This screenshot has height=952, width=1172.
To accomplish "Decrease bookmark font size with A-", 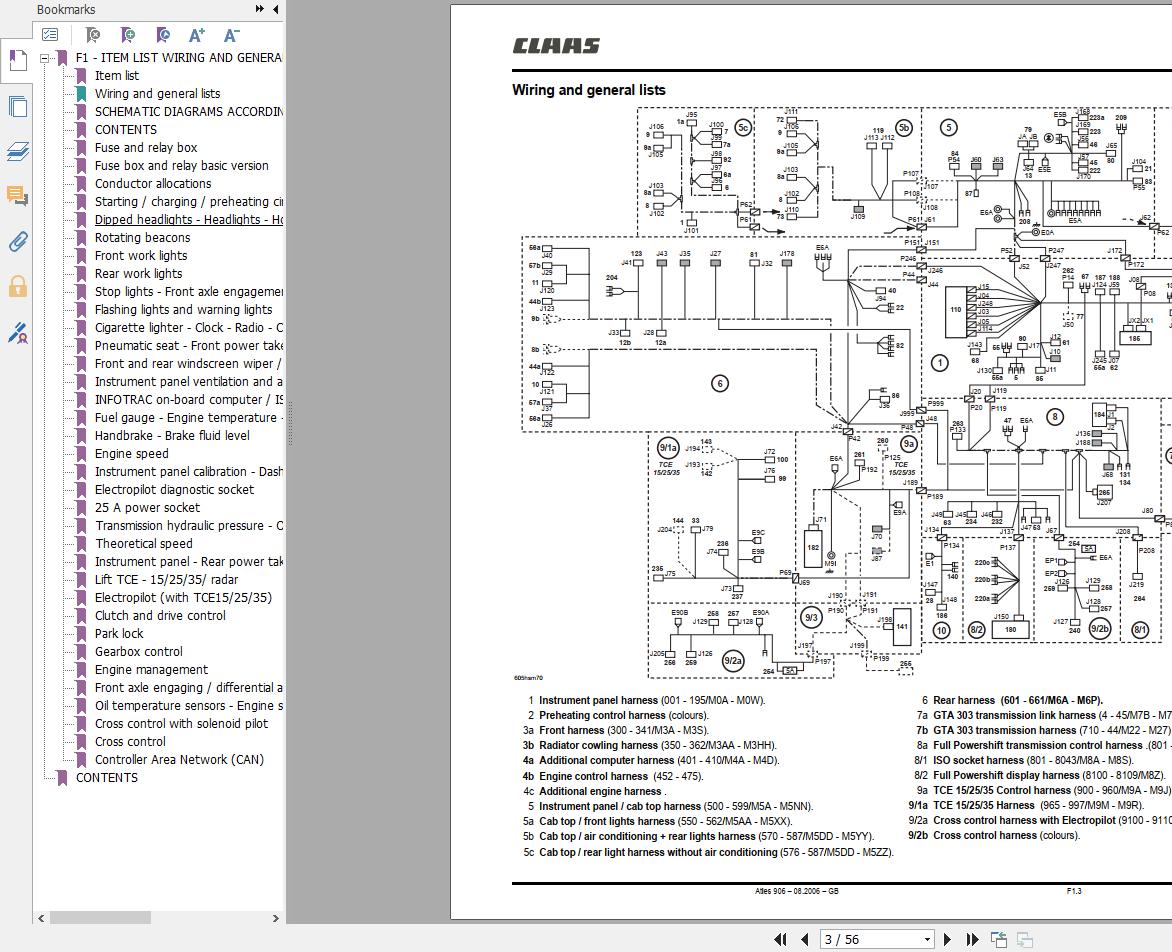I will [x=232, y=34].
